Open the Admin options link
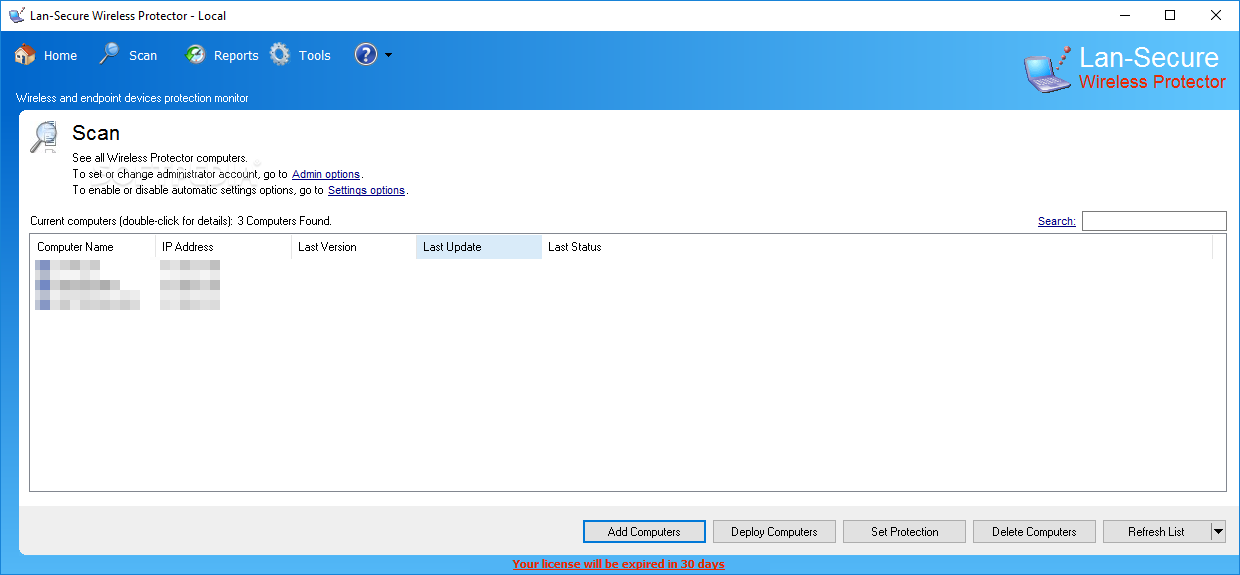The image size is (1240, 575). (326, 174)
